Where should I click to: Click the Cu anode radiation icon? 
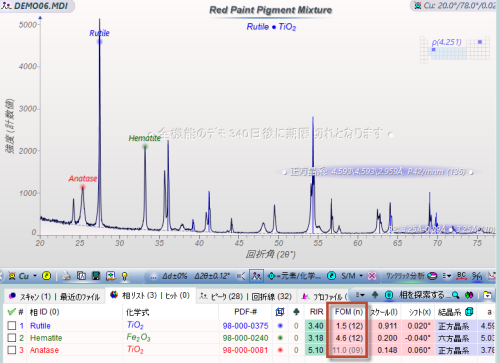click(12, 276)
